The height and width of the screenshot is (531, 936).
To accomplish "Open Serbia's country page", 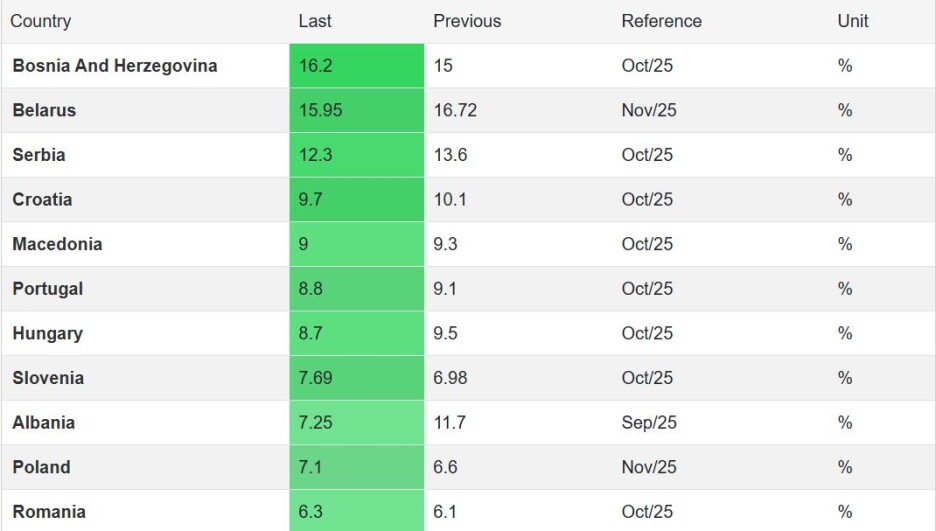I will point(39,155).
